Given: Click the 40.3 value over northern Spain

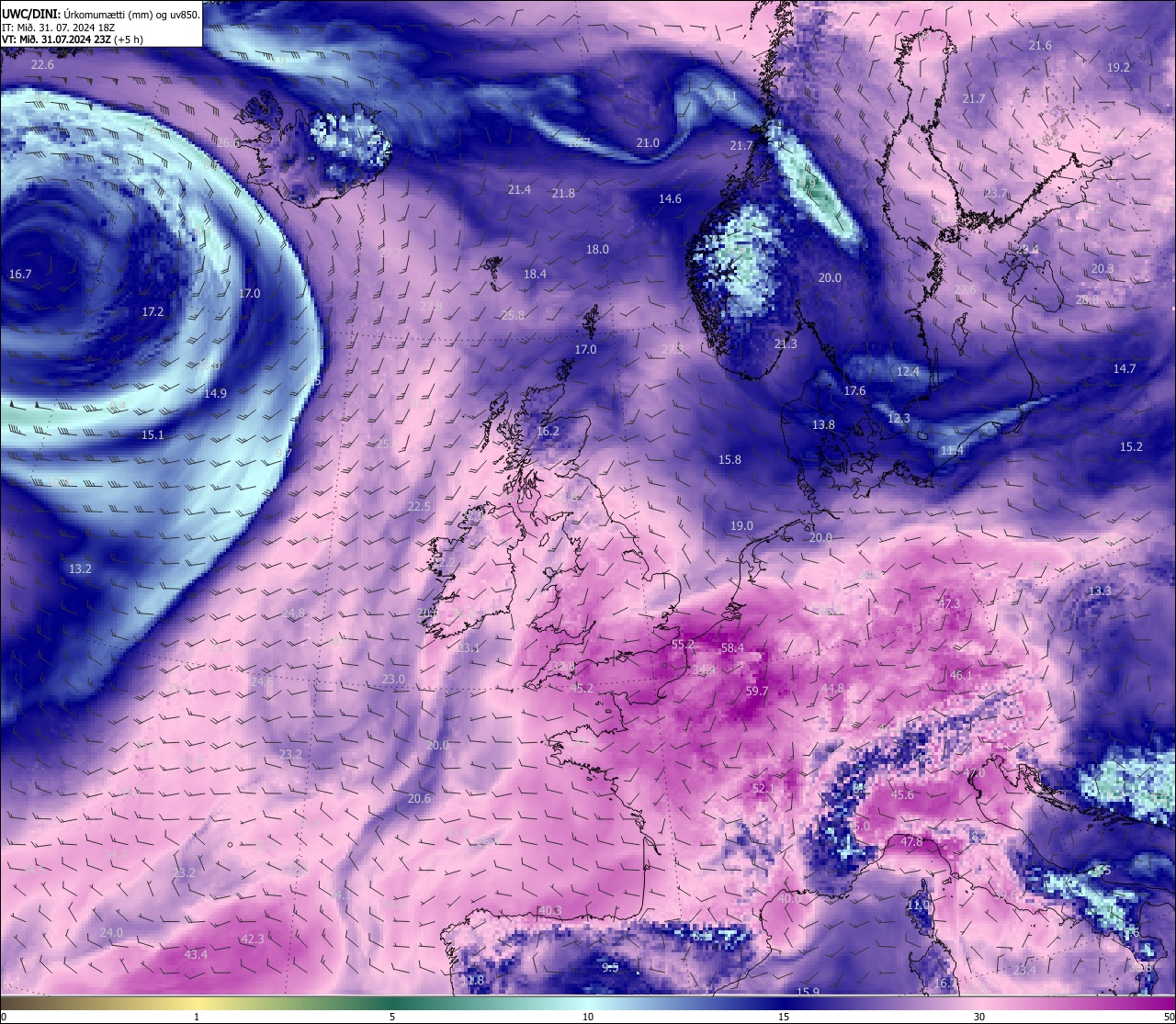Looking at the screenshot, I should click(550, 911).
